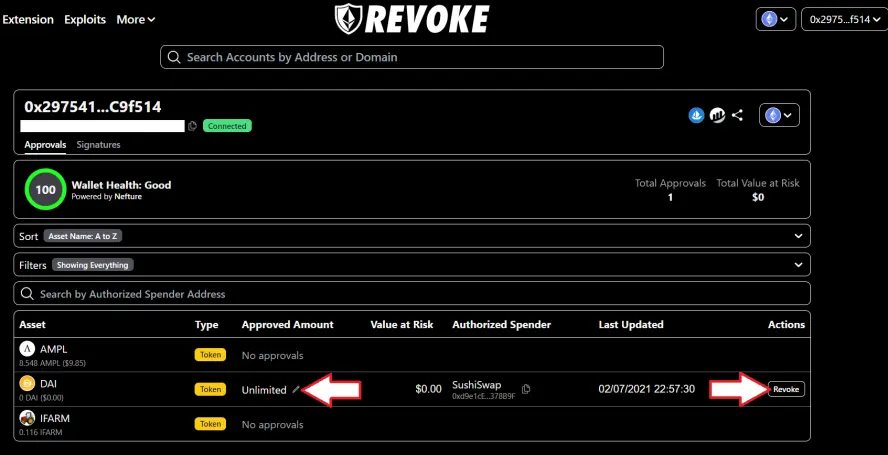Click the AMPL token icon
Viewport: 888px width, 455px height.
pos(27,349)
